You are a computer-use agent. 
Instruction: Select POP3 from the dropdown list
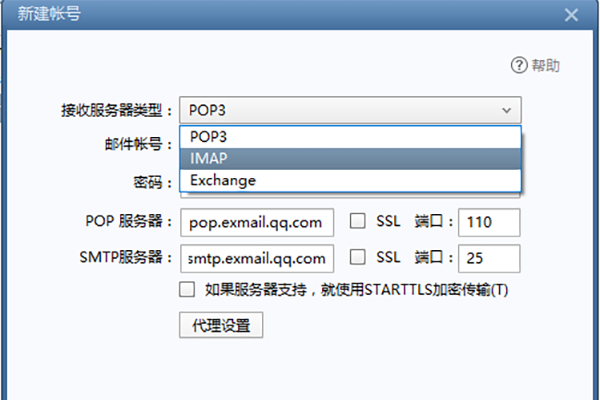(350, 137)
